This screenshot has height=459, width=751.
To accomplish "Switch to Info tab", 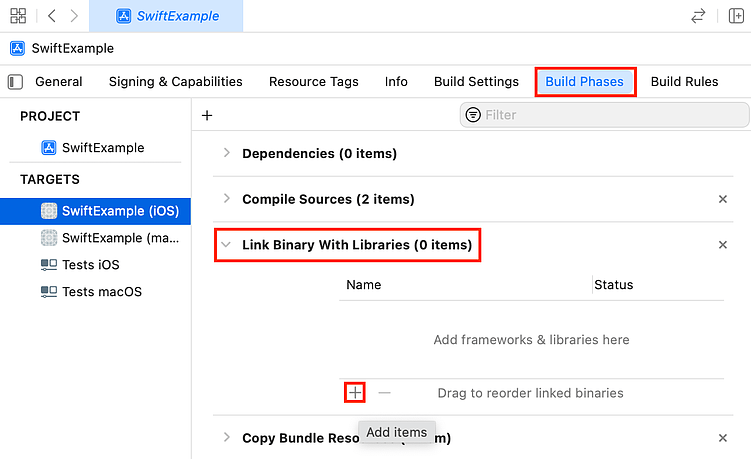I will pos(396,82).
